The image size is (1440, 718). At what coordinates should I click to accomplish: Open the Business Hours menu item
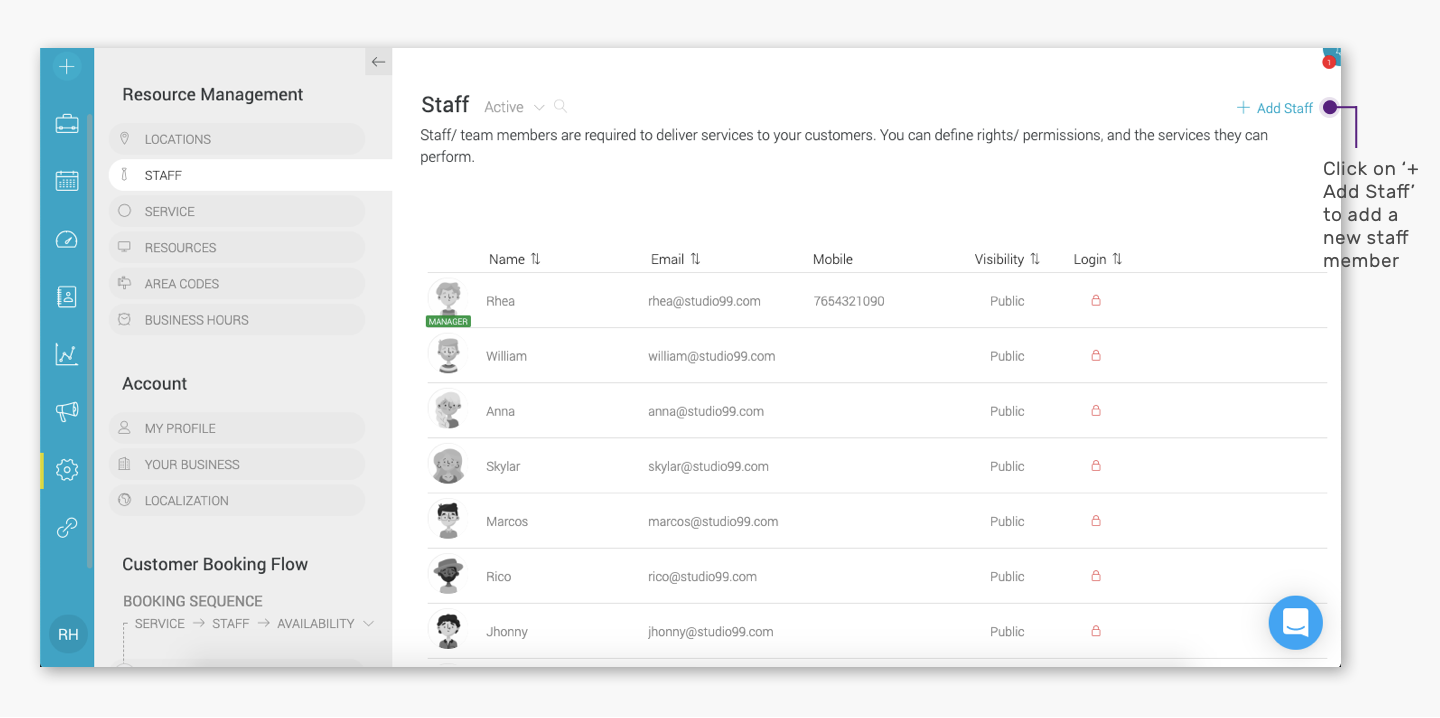[x=237, y=319]
